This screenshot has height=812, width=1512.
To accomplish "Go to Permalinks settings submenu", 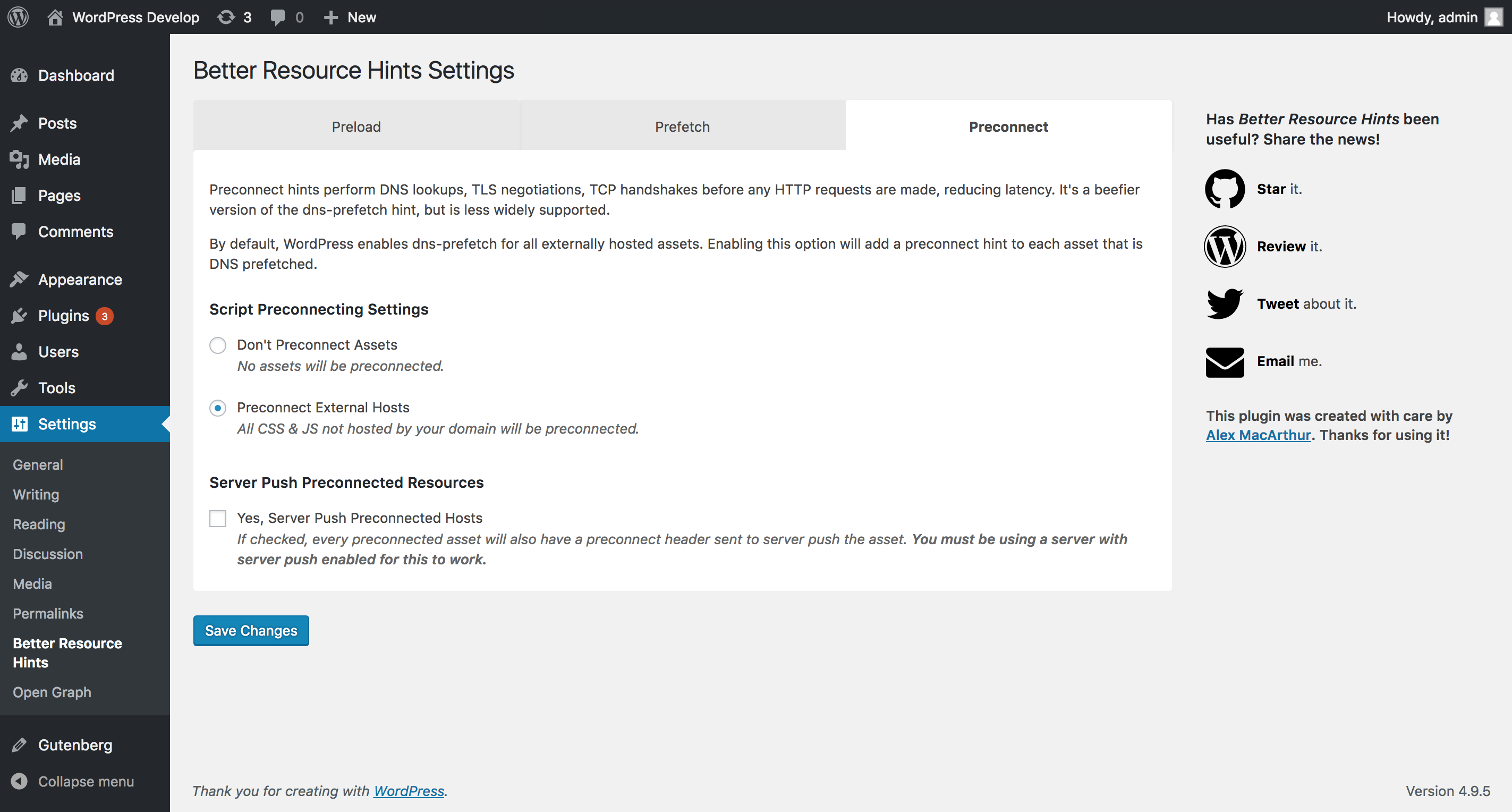I will point(48,614).
